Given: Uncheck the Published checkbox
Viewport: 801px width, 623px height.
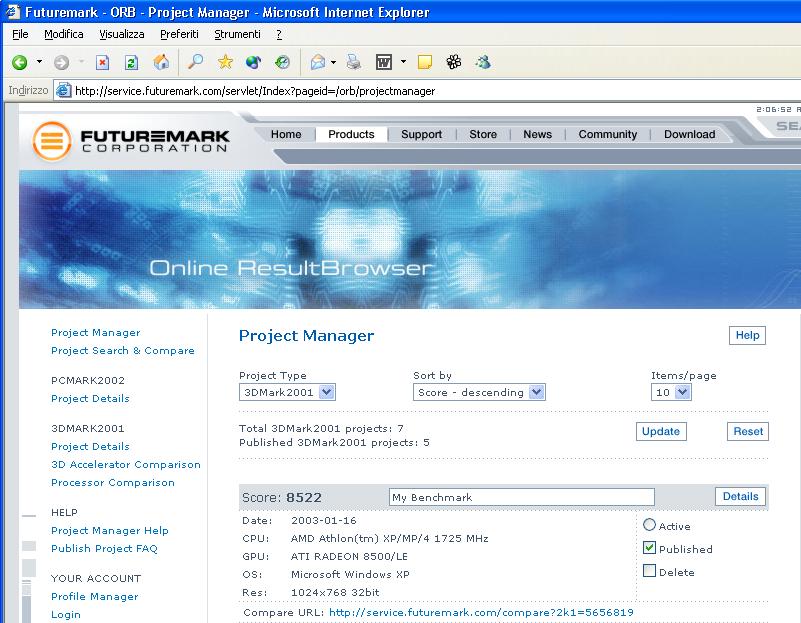Looking at the screenshot, I should click(x=649, y=548).
